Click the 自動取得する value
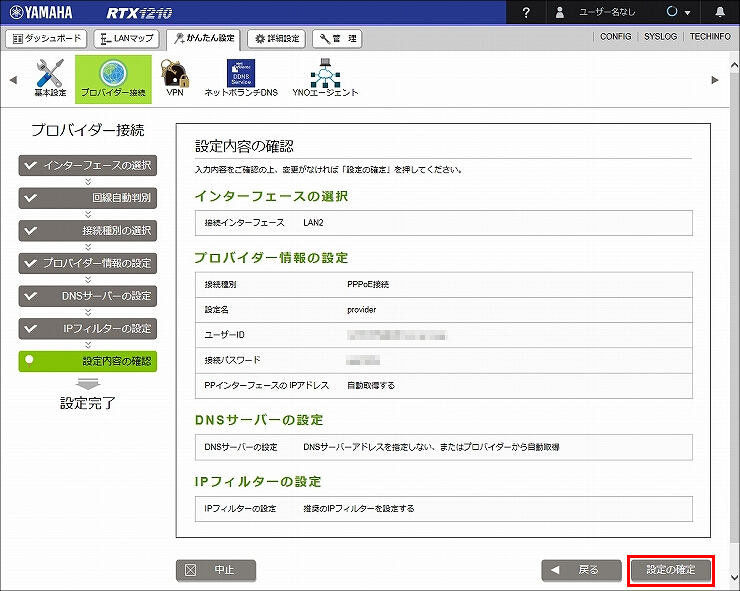The height and width of the screenshot is (591, 740). click(x=371, y=386)
